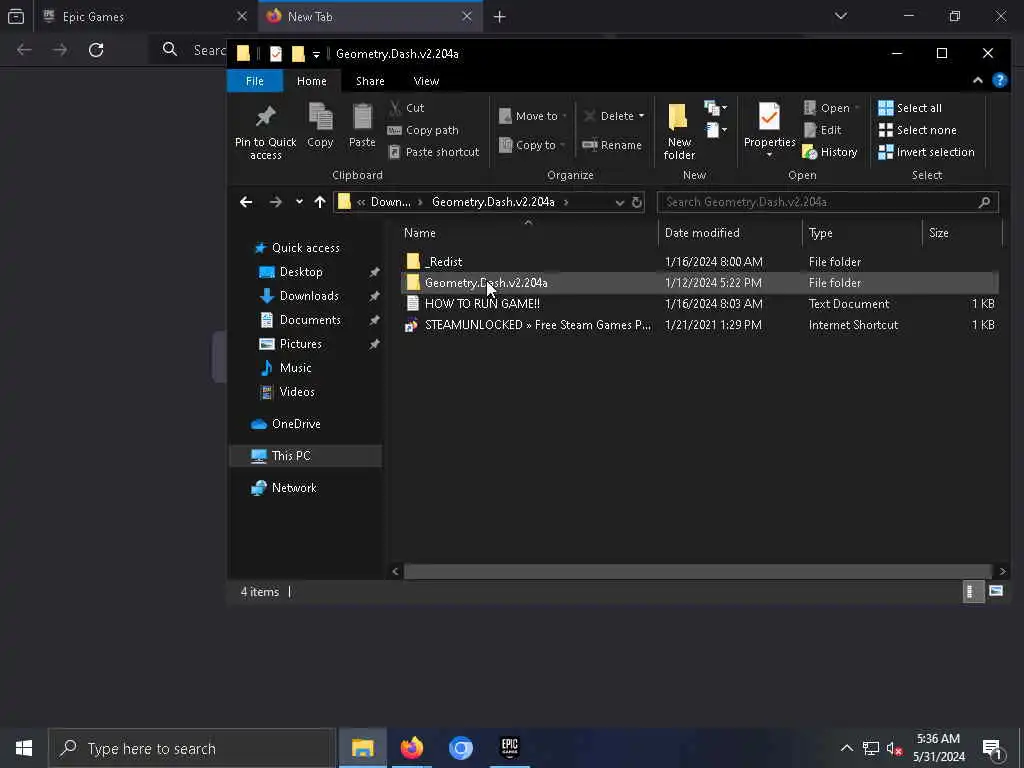Click Select none in ribbon
Screen dimensions: 1024x768
click(x=918, y=130)
